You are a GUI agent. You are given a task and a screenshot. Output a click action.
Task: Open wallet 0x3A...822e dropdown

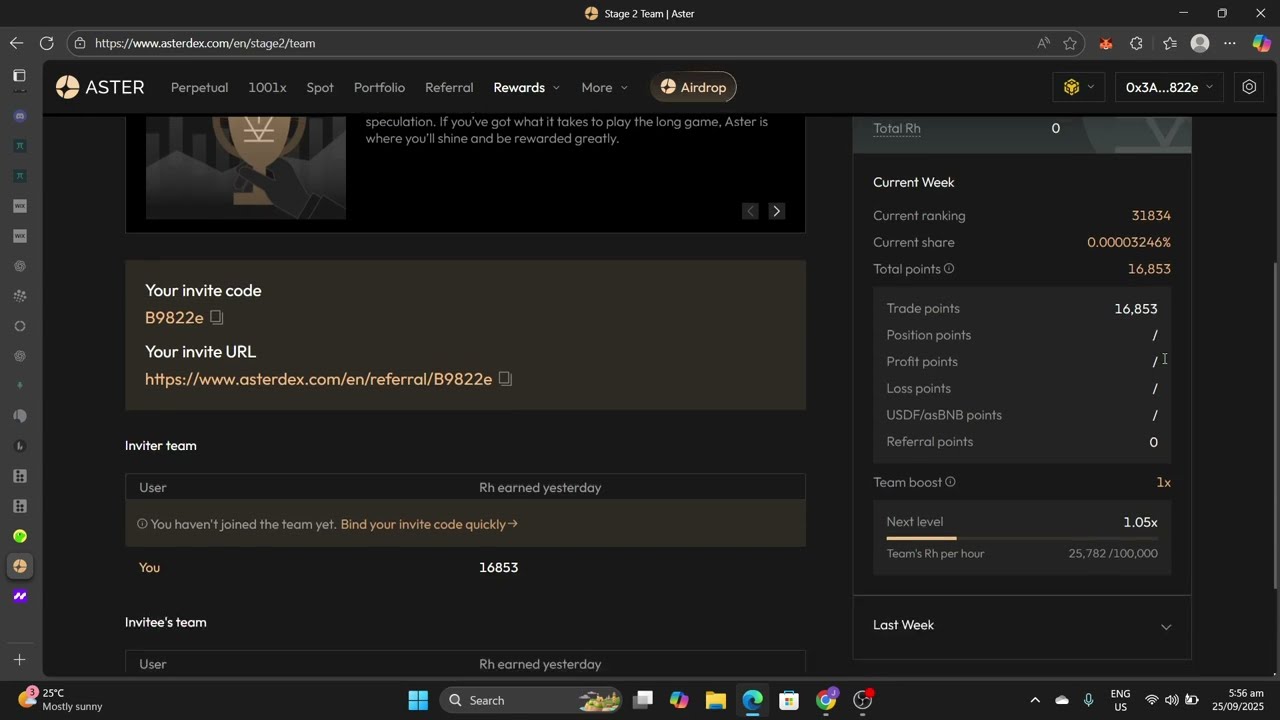pyautogui.click(x=1169, y=87)
